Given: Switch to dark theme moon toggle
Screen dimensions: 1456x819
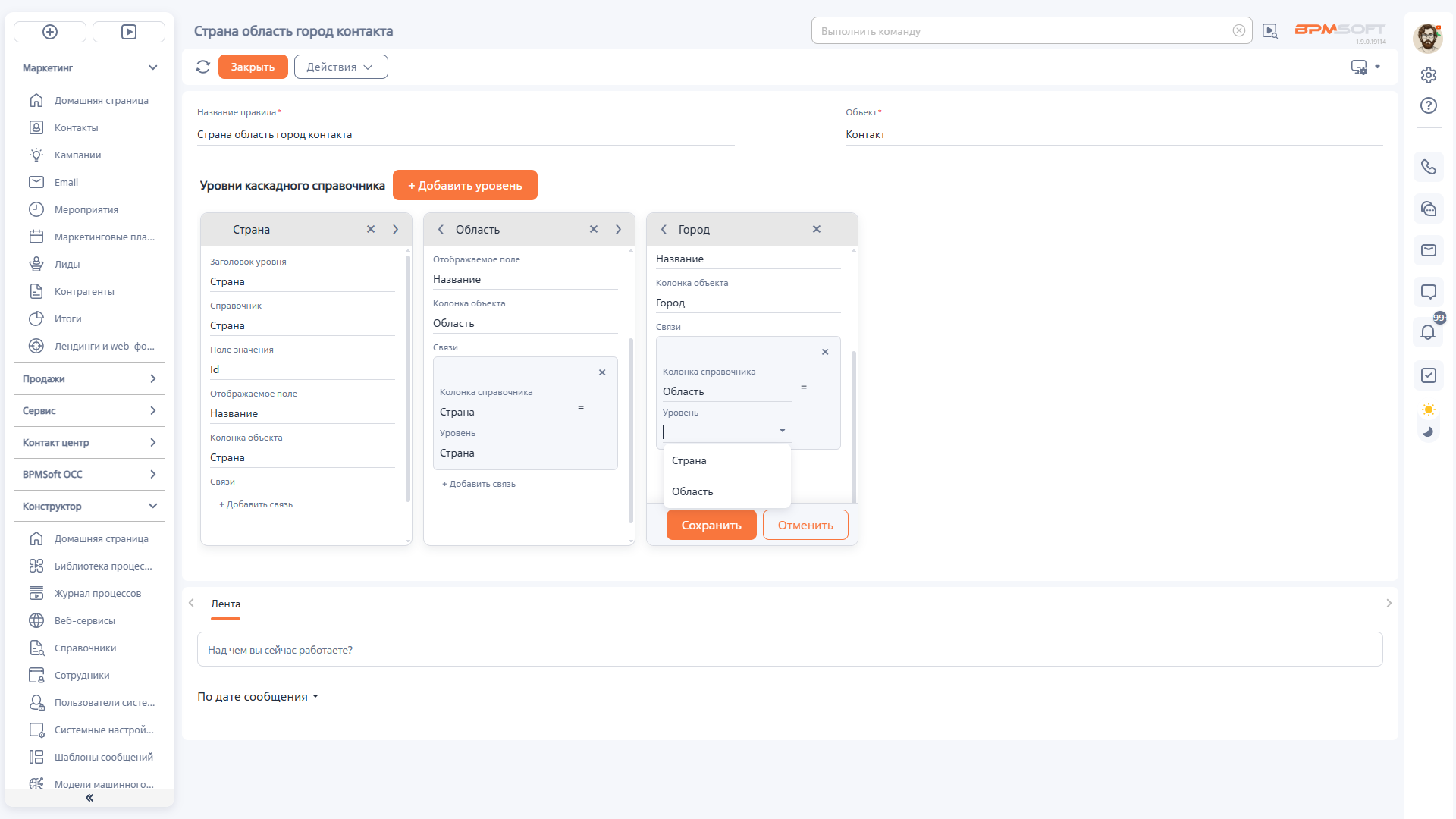Looking at the screenshot, I should click(x=1428, y=431).
